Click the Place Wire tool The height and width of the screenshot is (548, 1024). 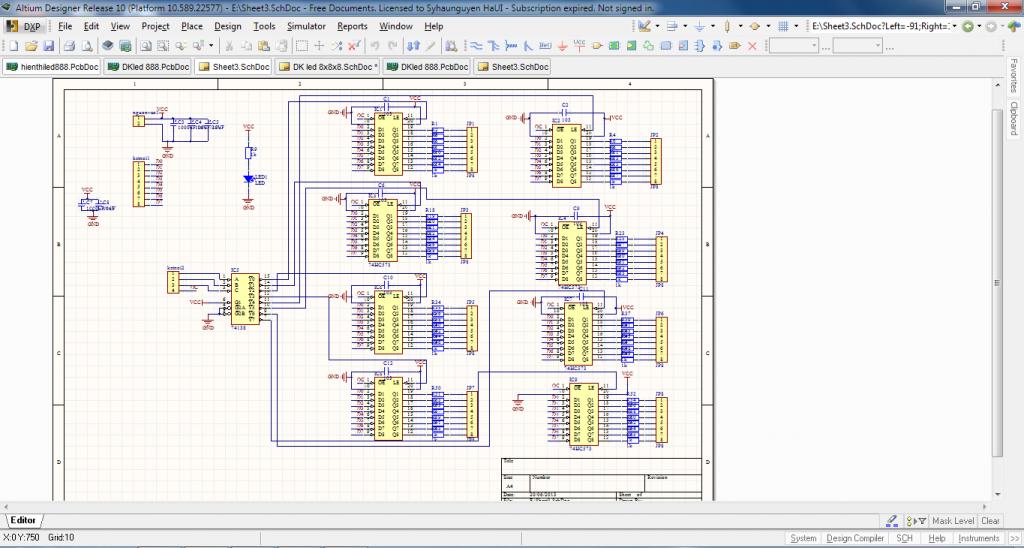[477, 46]
